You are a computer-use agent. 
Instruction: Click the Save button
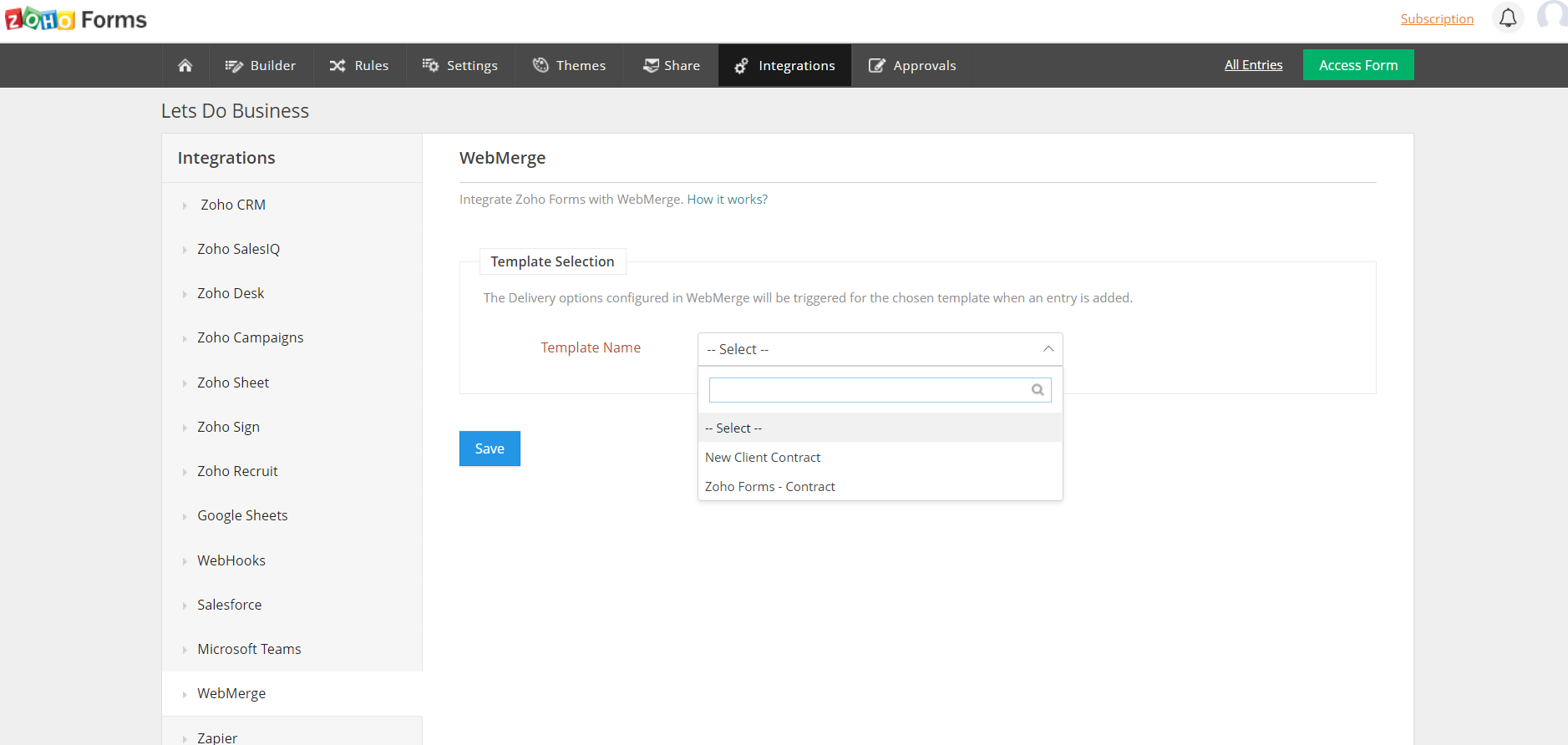(x=490, y=449)
